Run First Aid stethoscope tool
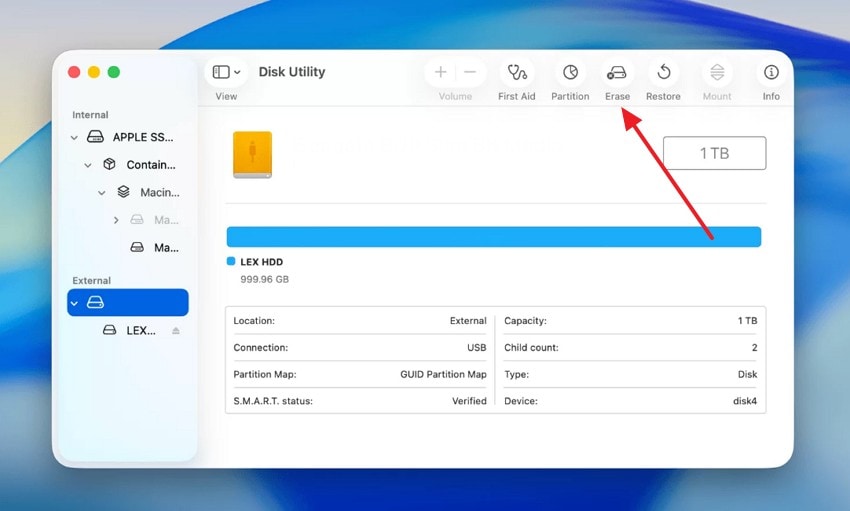The height and width of the screenshot is (511, 850). [x=517, y=72]
